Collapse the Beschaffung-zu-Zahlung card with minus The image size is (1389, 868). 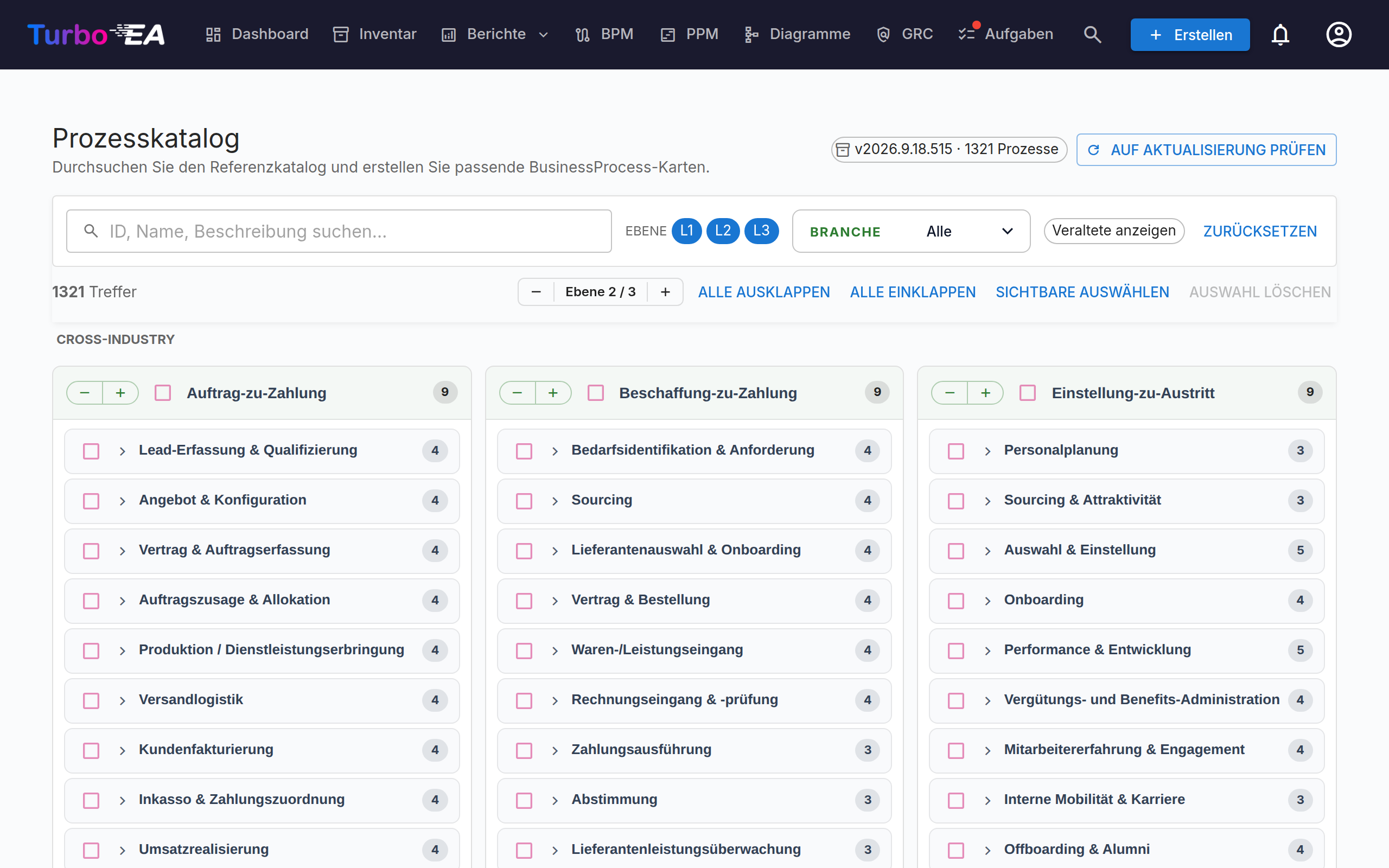pos(517,393)
